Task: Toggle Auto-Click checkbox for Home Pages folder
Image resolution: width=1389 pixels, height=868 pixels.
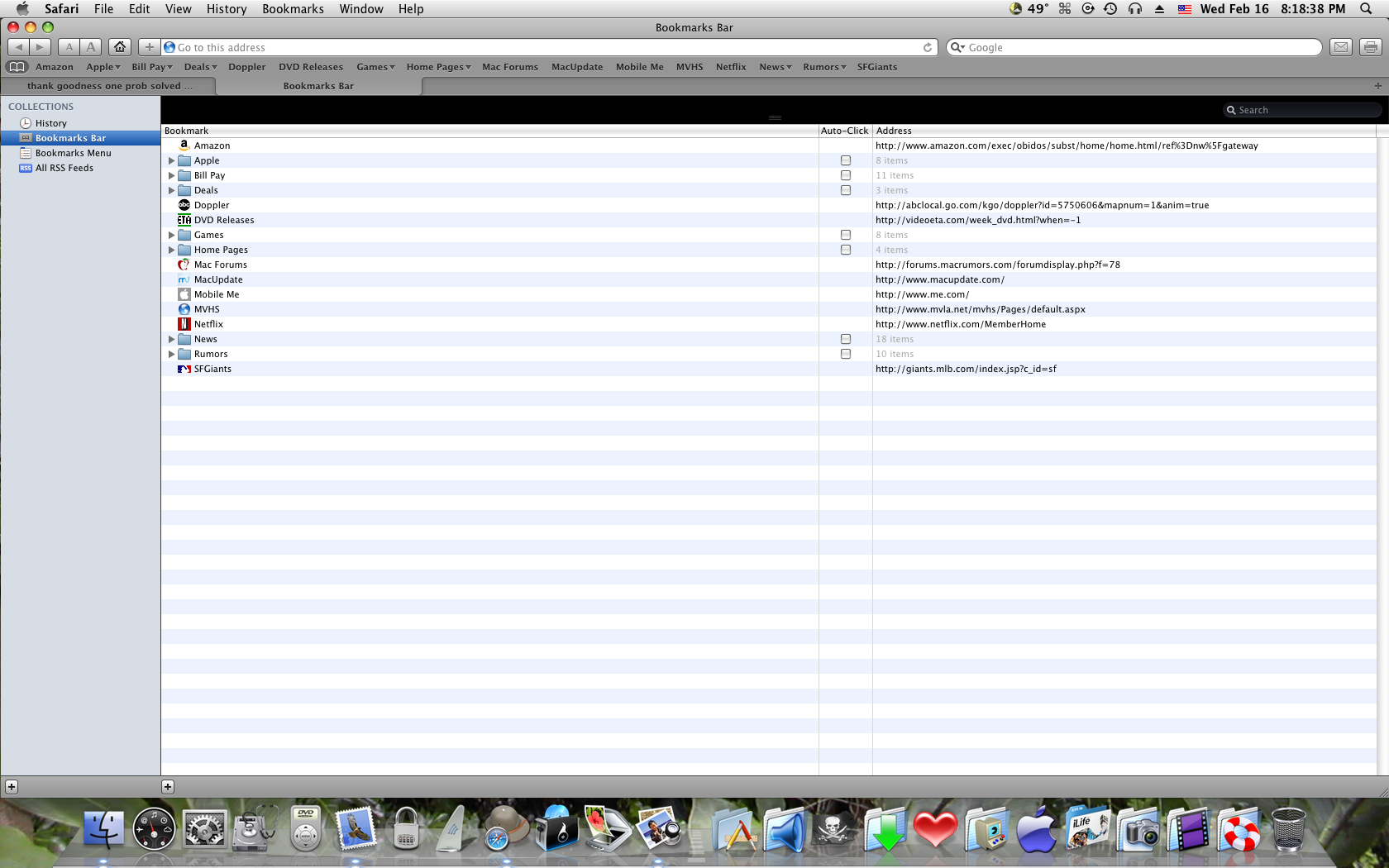Action: pos(846,250)
